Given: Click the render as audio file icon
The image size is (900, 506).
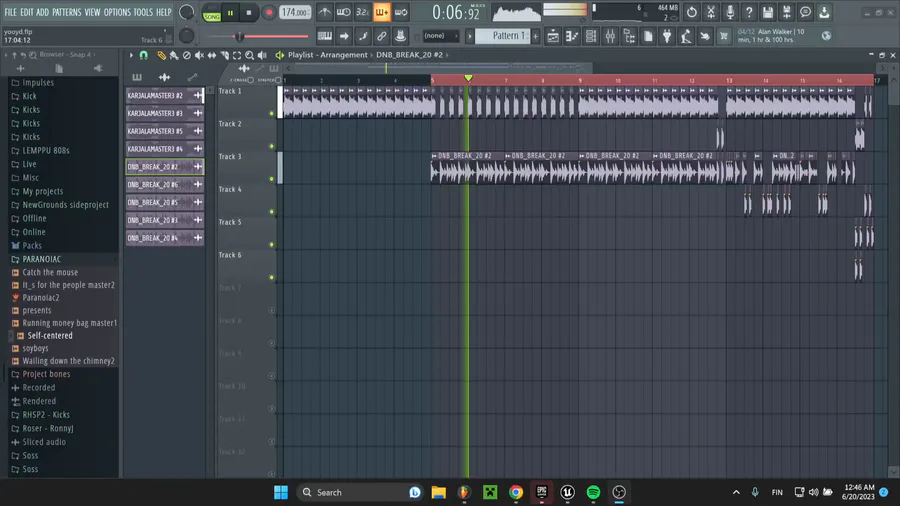Looking at the screenshot, I should (786, 12).
